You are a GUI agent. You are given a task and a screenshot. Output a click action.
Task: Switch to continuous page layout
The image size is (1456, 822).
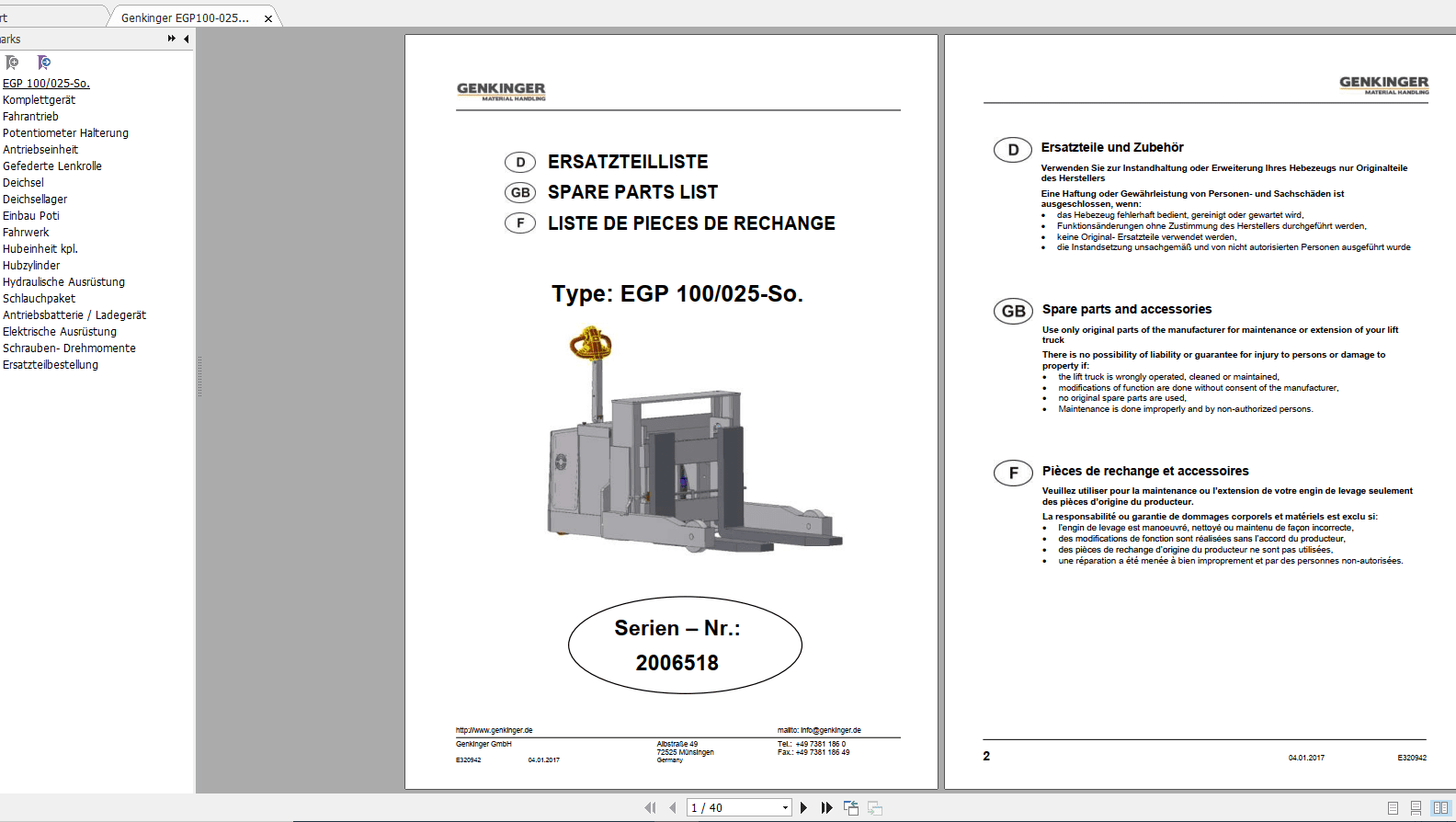point(1416,807)
